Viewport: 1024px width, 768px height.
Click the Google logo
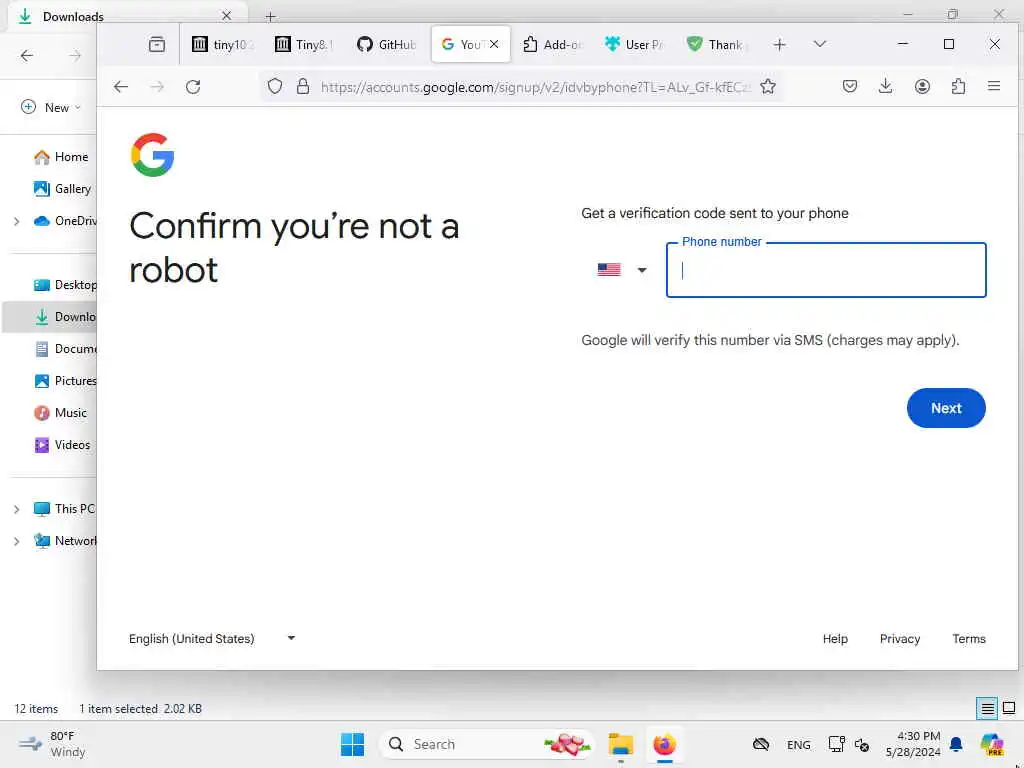[x=152, y=155]
